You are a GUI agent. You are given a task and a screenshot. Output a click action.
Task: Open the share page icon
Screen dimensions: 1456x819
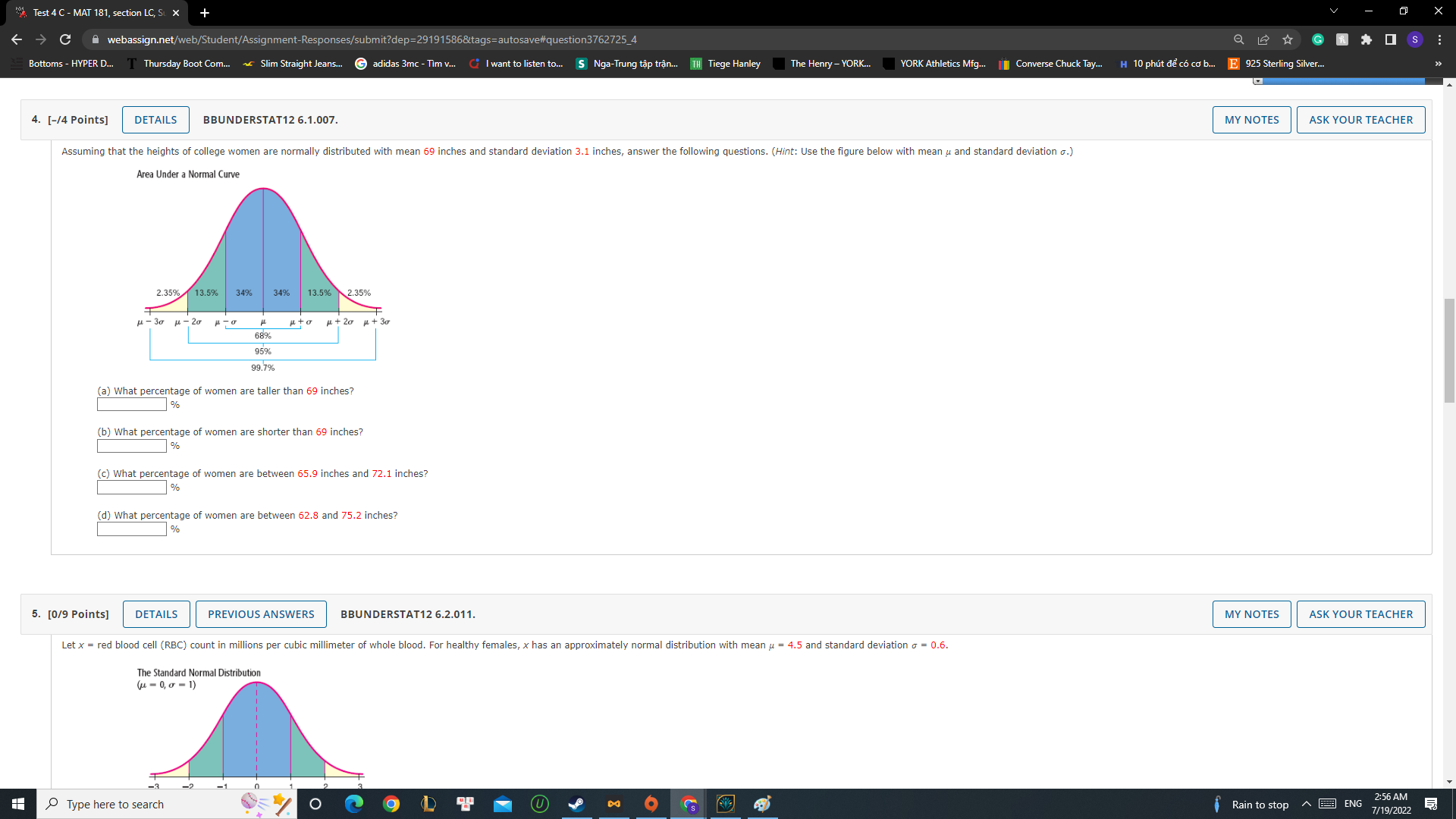[1263, 39]
